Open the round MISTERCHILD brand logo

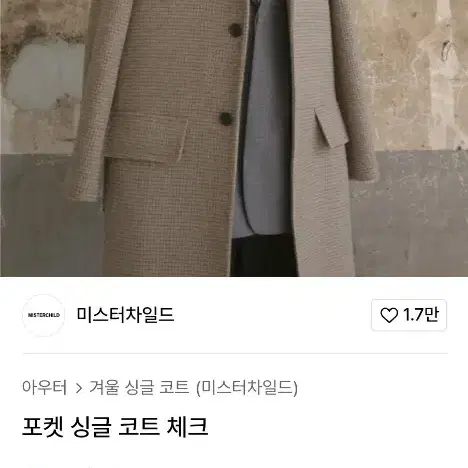[44, 315]
